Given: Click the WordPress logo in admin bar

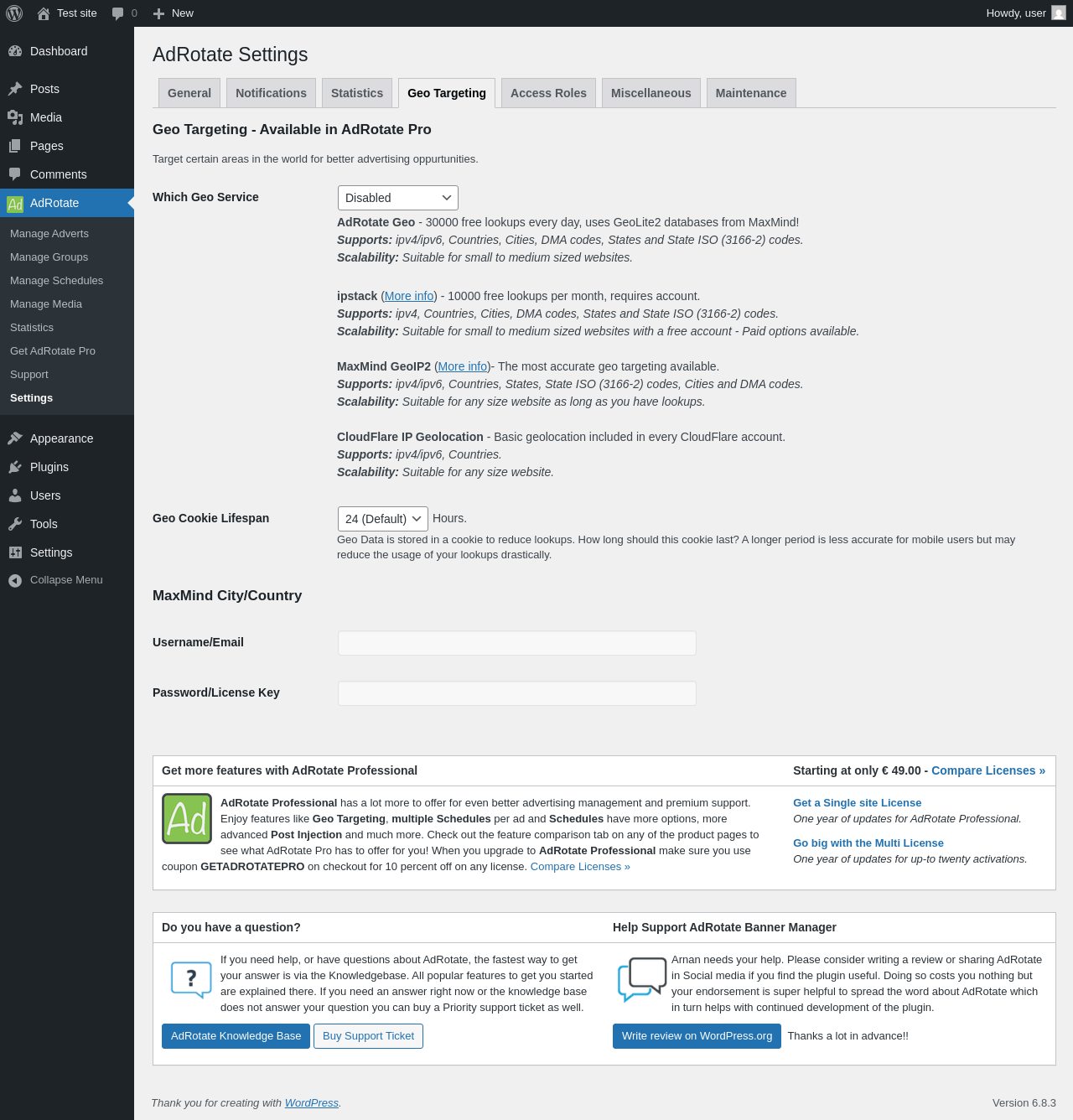Looking at the screenshot, I should pyautogui.click(x=14, y=13).
